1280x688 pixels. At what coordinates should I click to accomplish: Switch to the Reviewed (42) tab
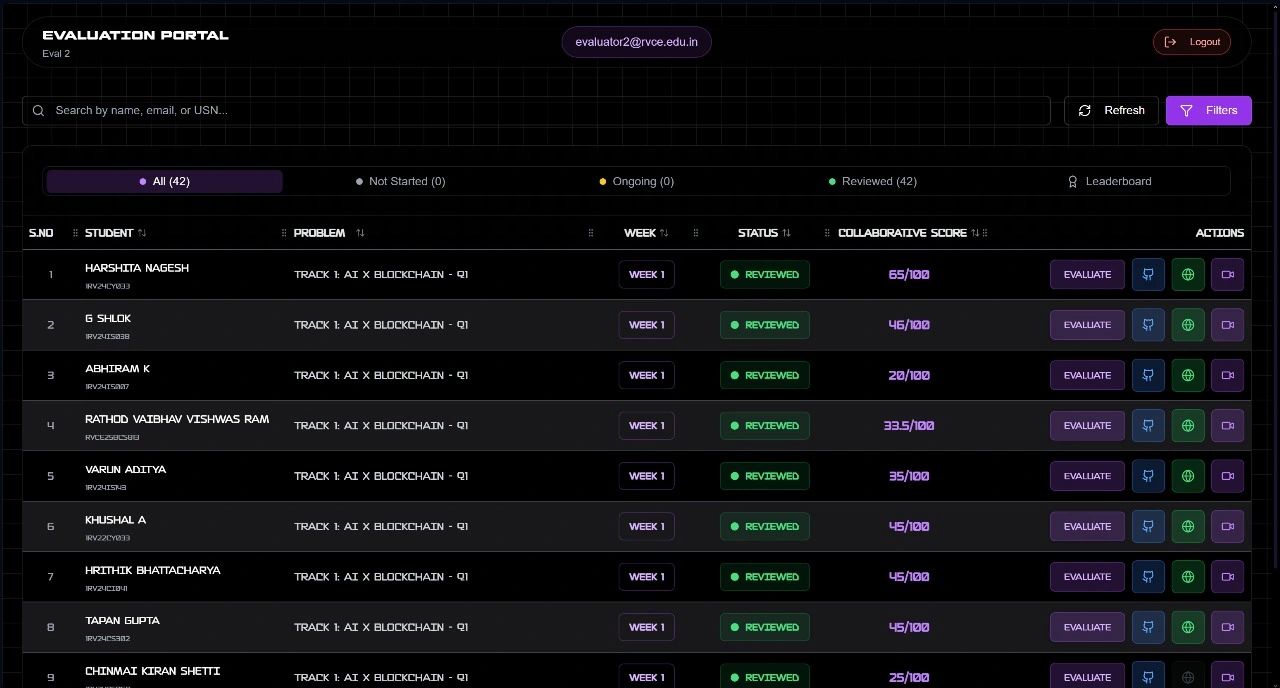point(872,182)
